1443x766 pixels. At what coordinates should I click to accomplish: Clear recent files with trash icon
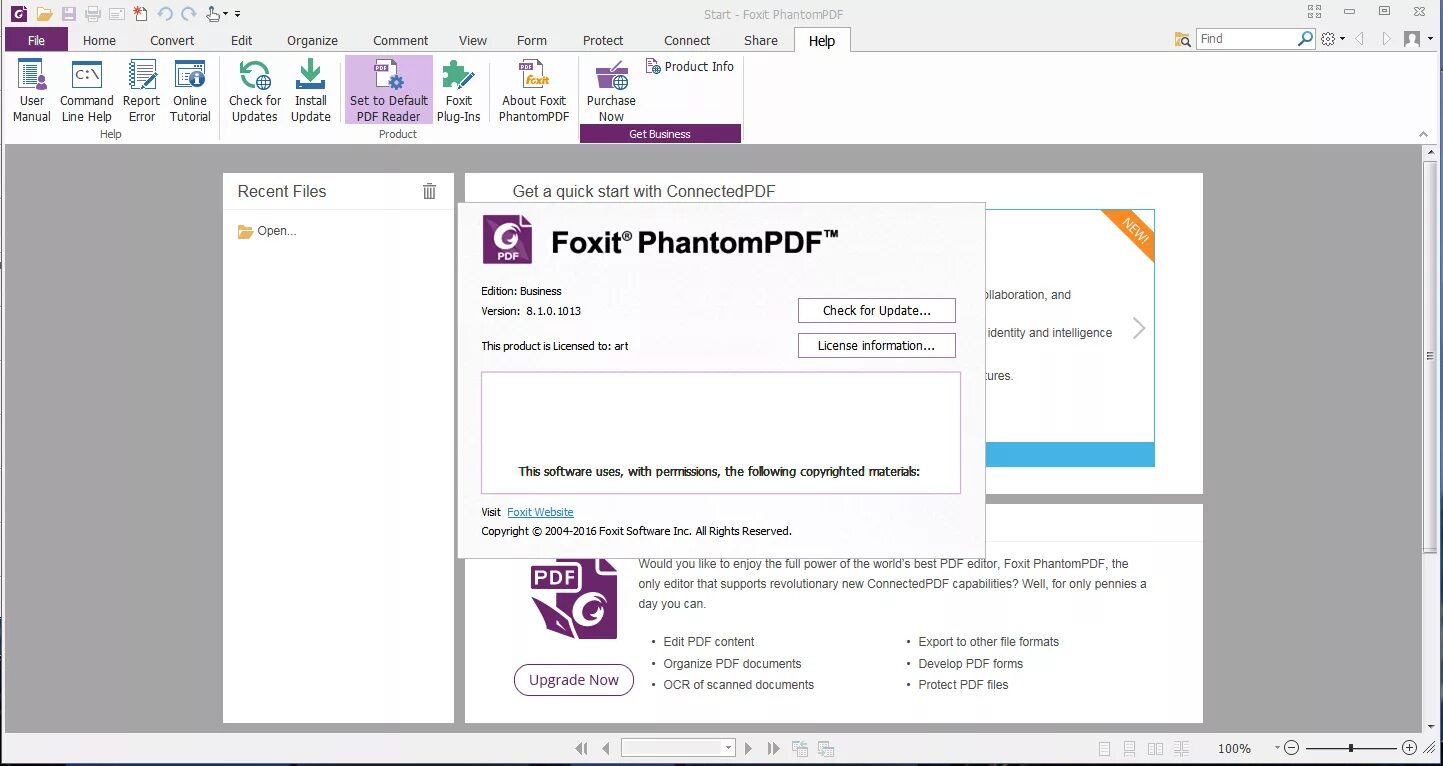(429, 191)
